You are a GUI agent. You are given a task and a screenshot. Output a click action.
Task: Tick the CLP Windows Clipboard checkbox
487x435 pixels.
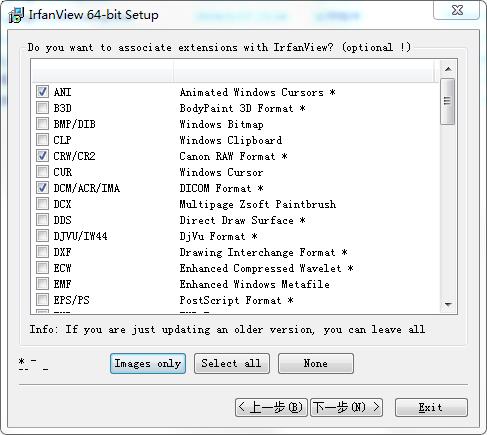click(42, 140)
